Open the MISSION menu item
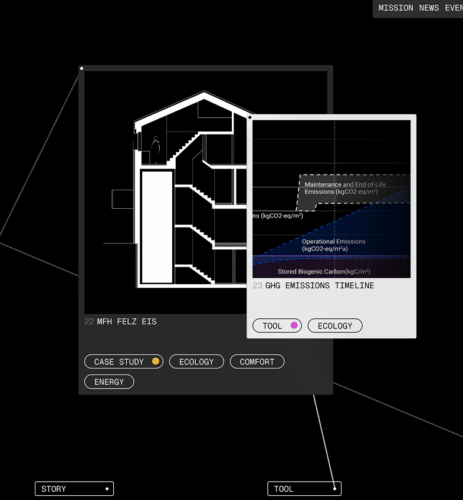 pos(396,8)
